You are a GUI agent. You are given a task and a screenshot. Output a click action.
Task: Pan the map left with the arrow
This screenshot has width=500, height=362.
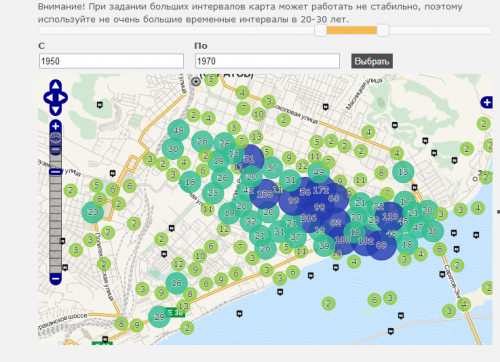click(x=48, y=98)
